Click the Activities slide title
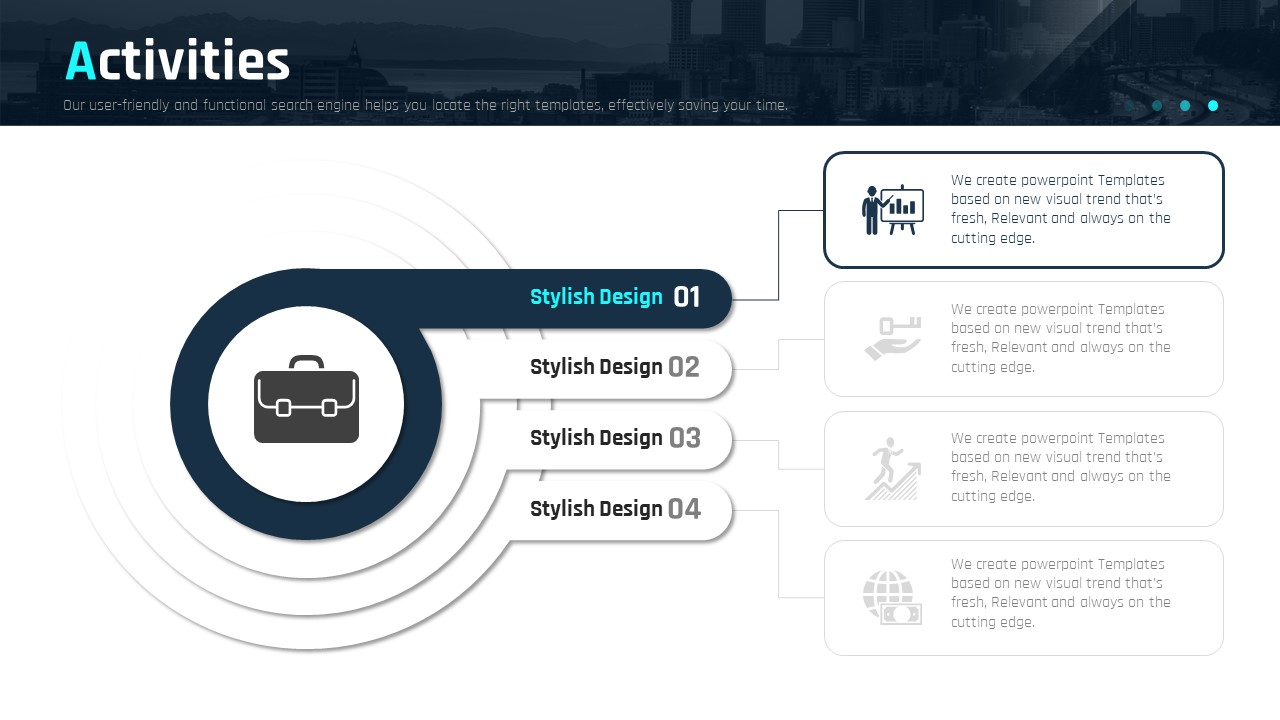 [177, 61]
